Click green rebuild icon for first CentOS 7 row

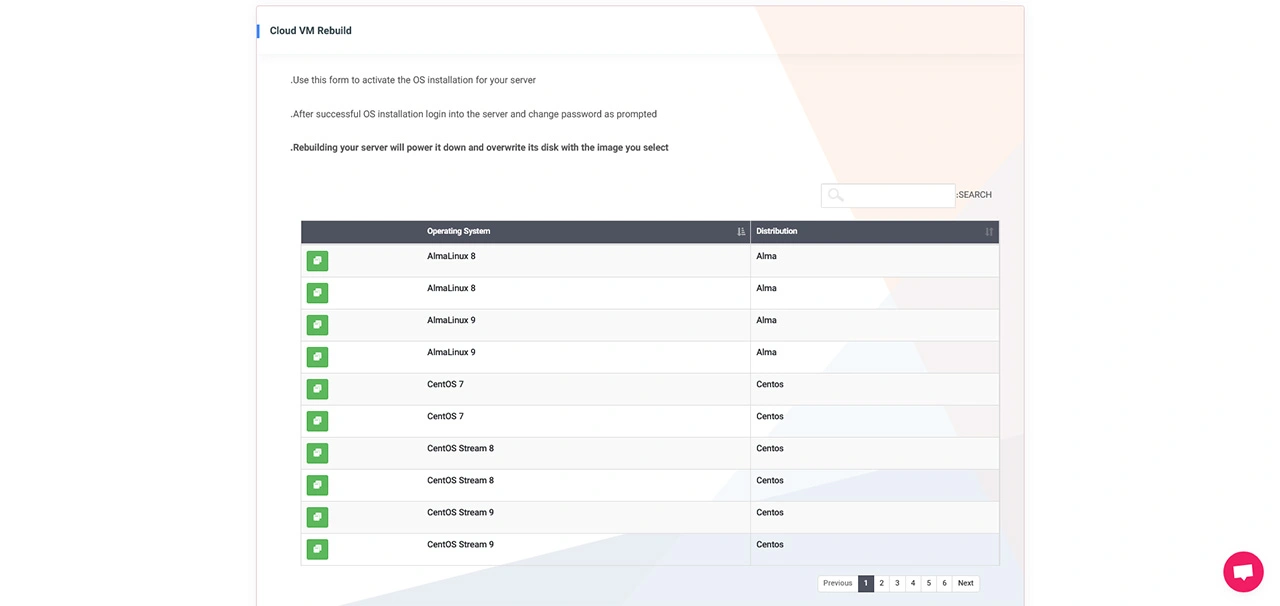tap(317, 389)
